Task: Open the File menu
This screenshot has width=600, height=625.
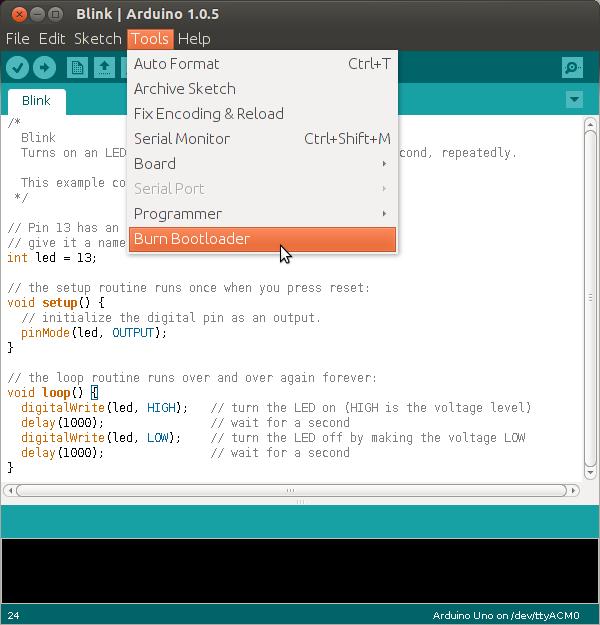Action: (x=18, y=39)
